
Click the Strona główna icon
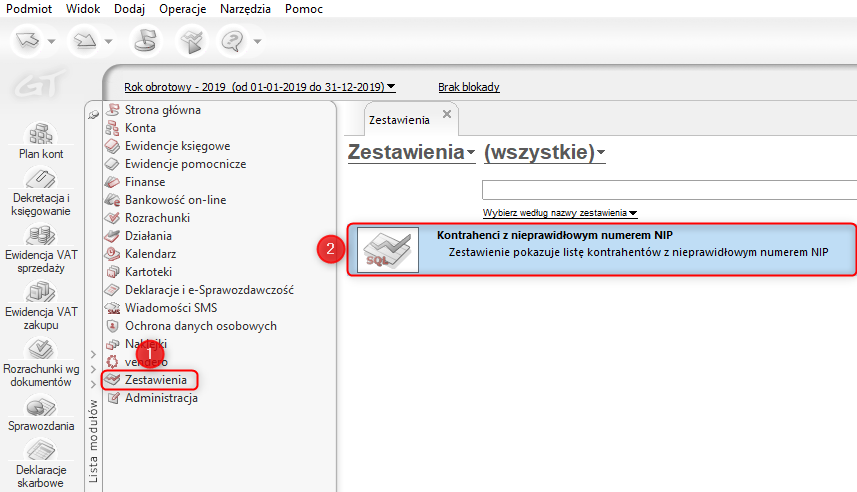tap(113, 110)
